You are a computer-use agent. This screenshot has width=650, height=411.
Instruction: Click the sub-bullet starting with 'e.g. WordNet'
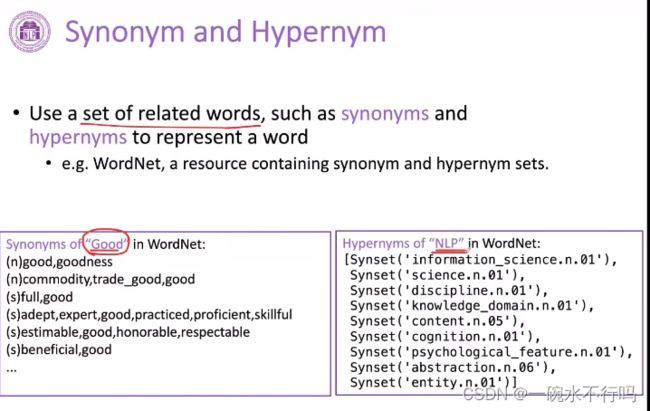coord(305,164)
